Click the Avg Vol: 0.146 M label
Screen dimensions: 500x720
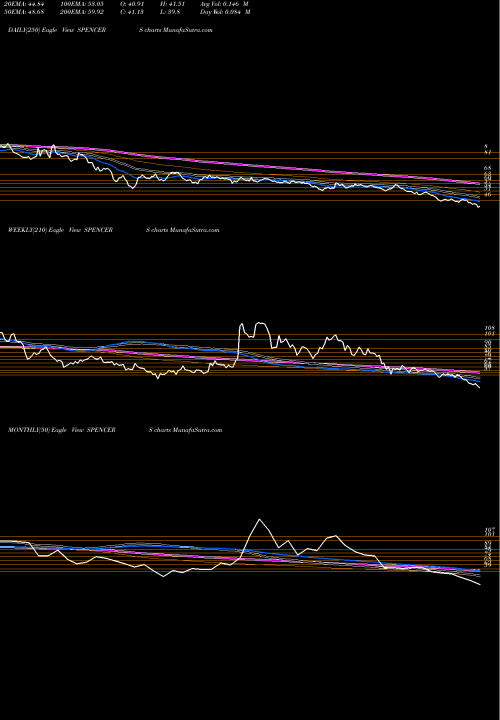[x=224, y=4]
